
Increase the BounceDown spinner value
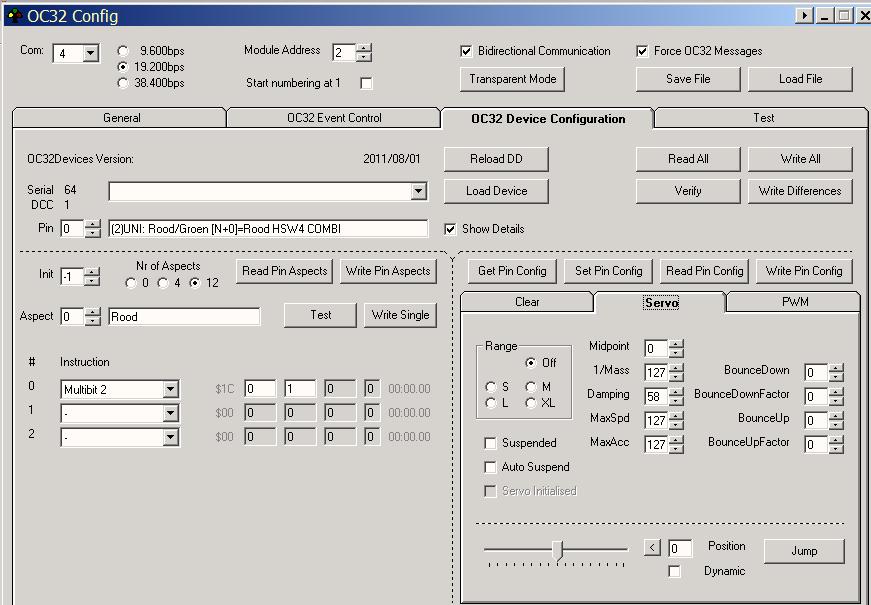836,368
